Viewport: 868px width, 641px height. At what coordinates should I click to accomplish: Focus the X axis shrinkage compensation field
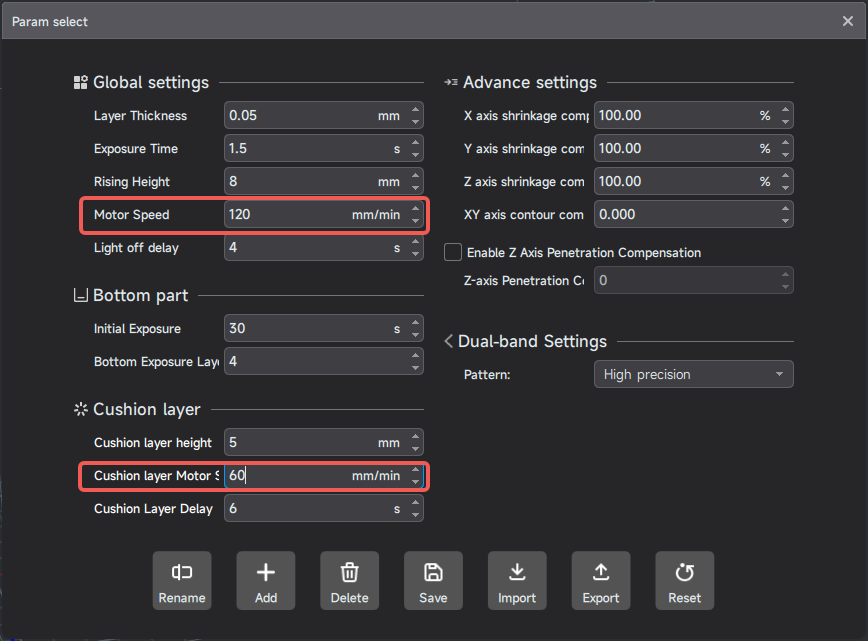point(675,116)
